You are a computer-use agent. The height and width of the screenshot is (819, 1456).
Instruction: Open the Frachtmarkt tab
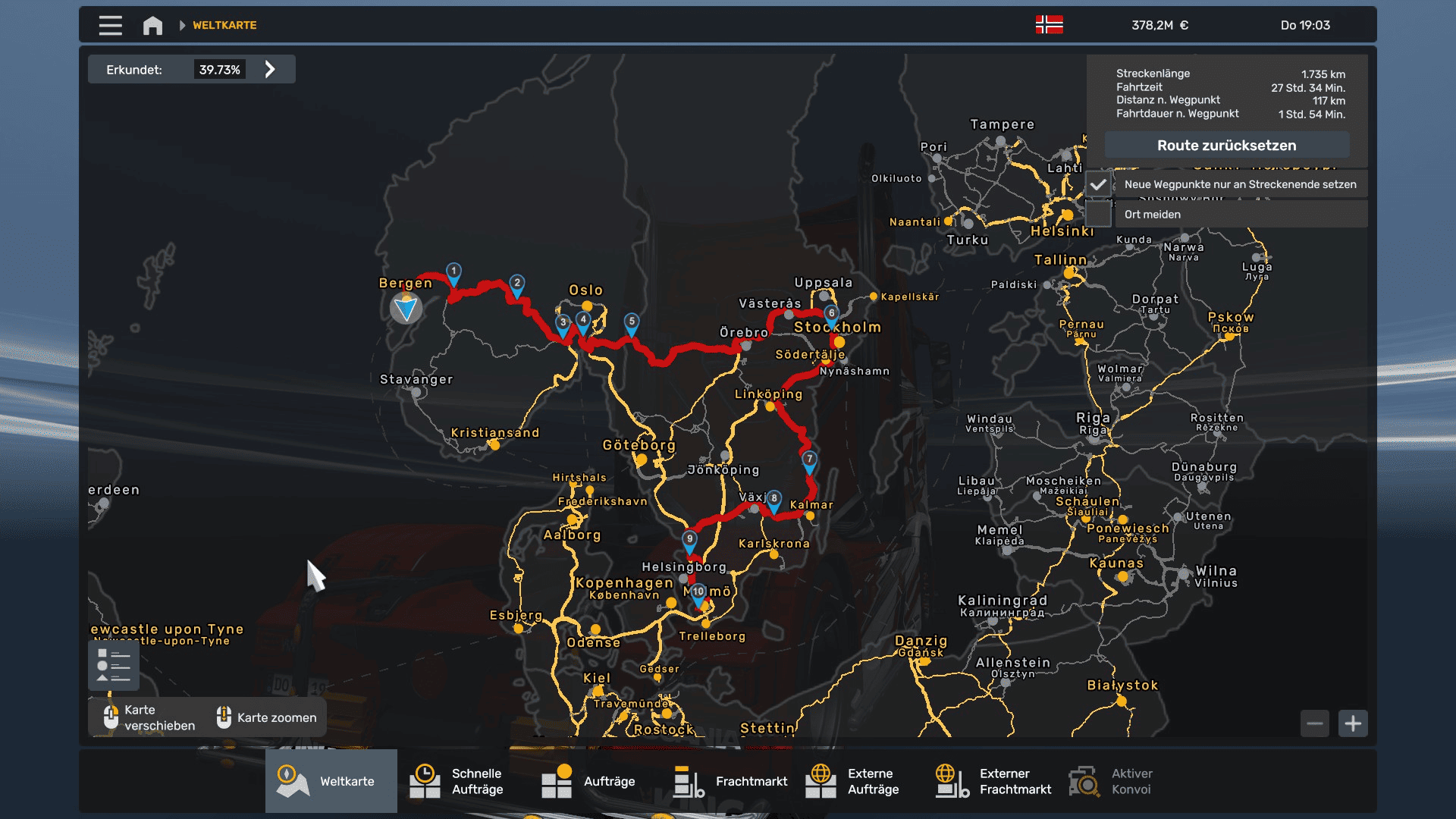[730, 781]
